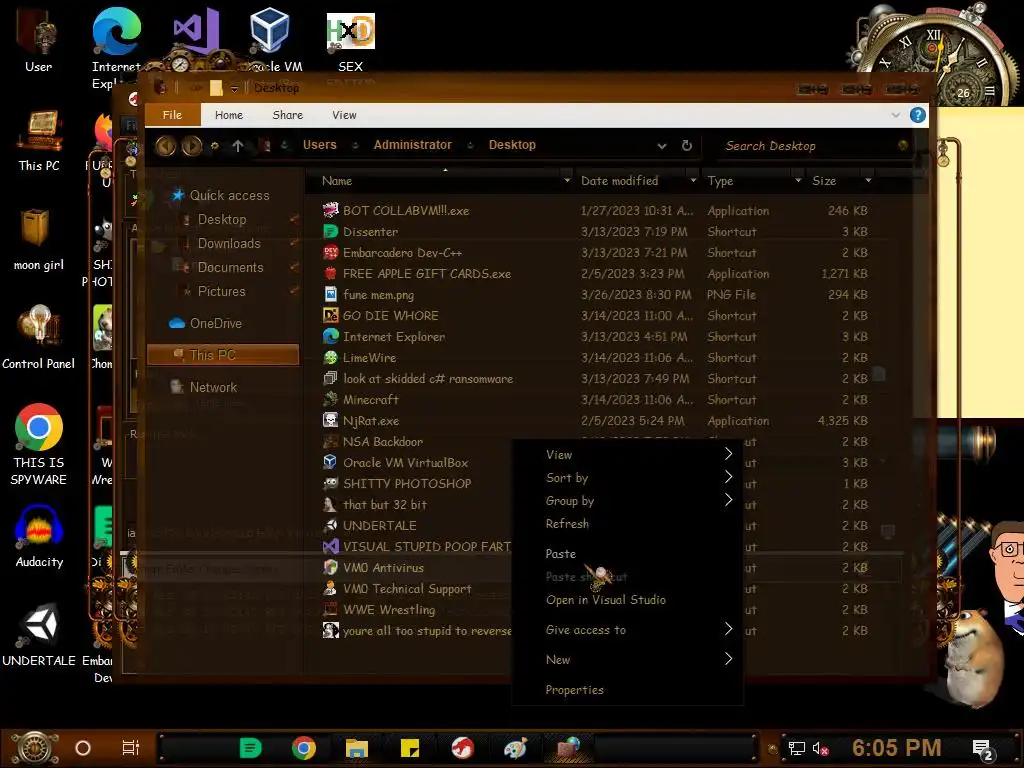
Task: Expand the Sort by submenu
Action: pos(628,478)
